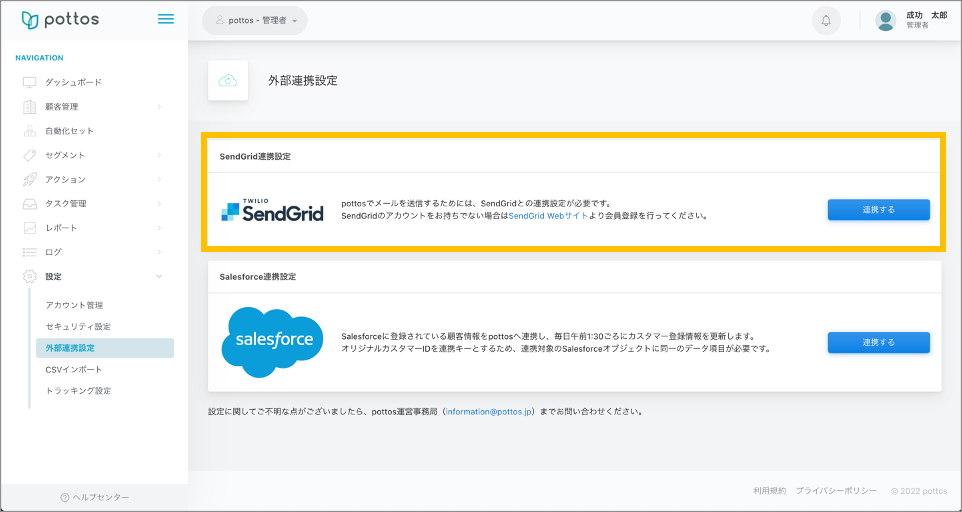This screenshot has width=962, height=512.
Task: Click 連携する button for SendGrid
Action: pos(879,210)
